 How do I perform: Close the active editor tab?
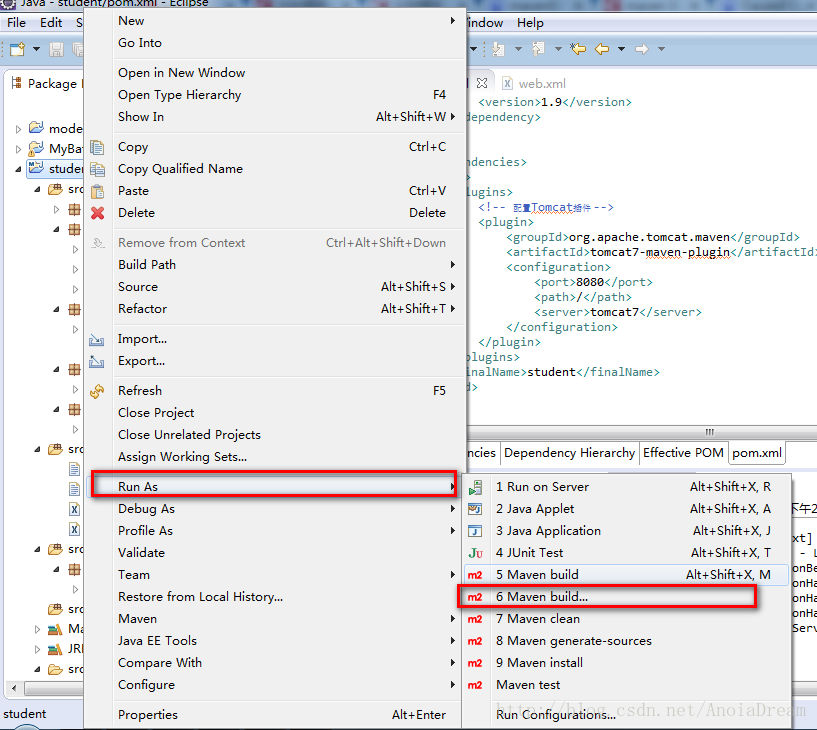click(482, 83)
